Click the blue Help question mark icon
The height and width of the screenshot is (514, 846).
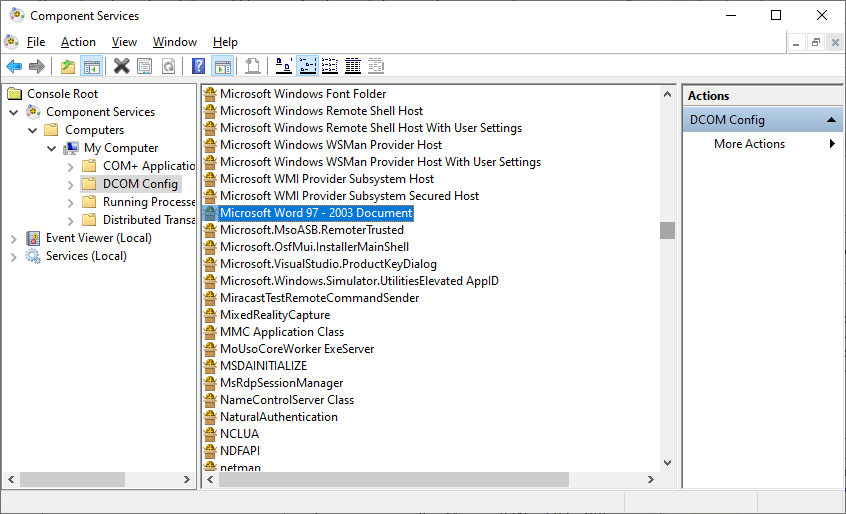tap(199, 66)
